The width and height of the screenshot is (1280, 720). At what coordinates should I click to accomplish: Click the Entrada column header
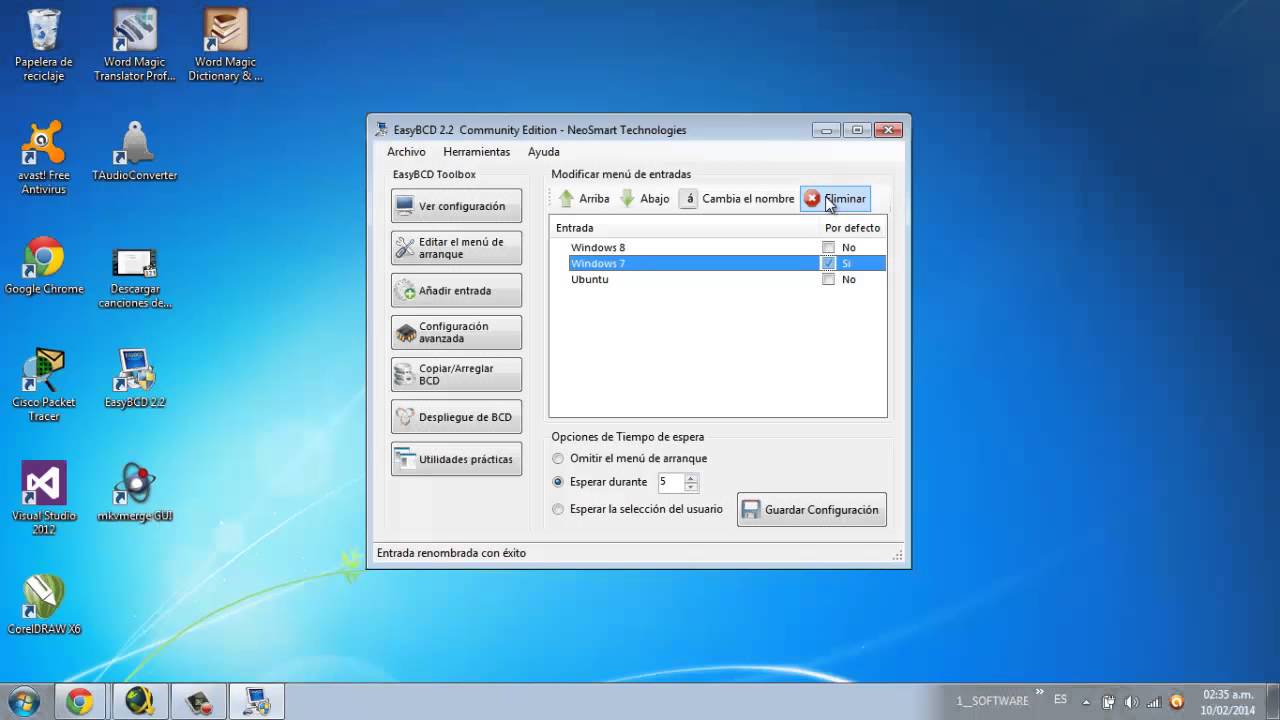(x=685, y=228)
